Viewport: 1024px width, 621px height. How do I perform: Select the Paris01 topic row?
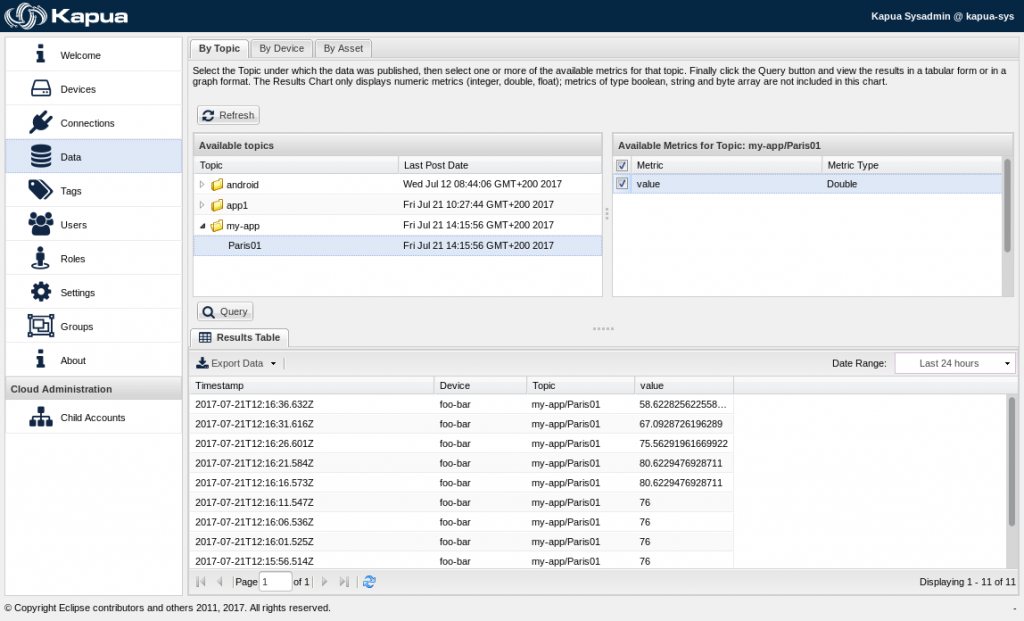(397, 246)
